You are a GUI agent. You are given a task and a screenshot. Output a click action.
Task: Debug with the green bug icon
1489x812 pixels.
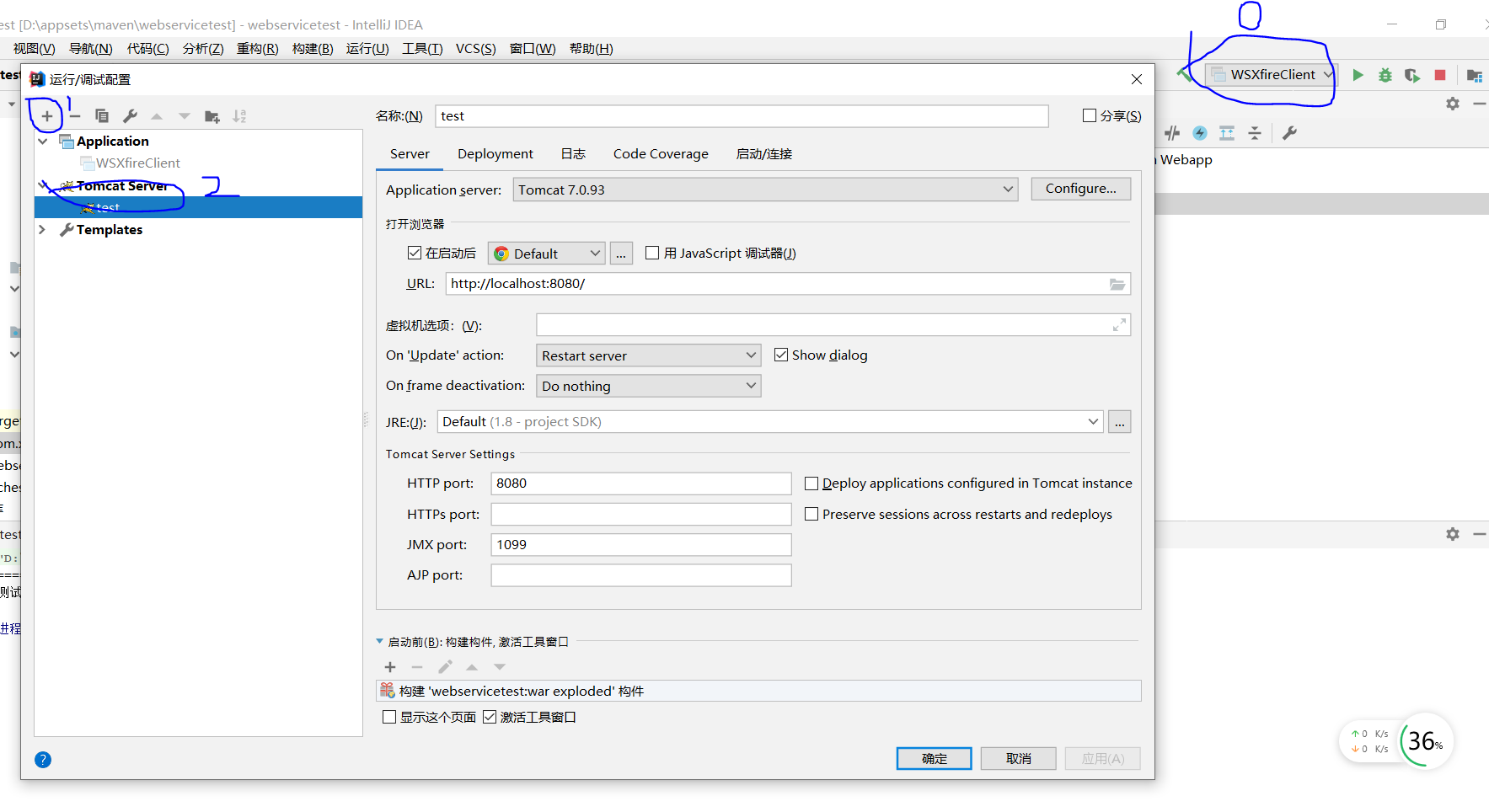1385,75
